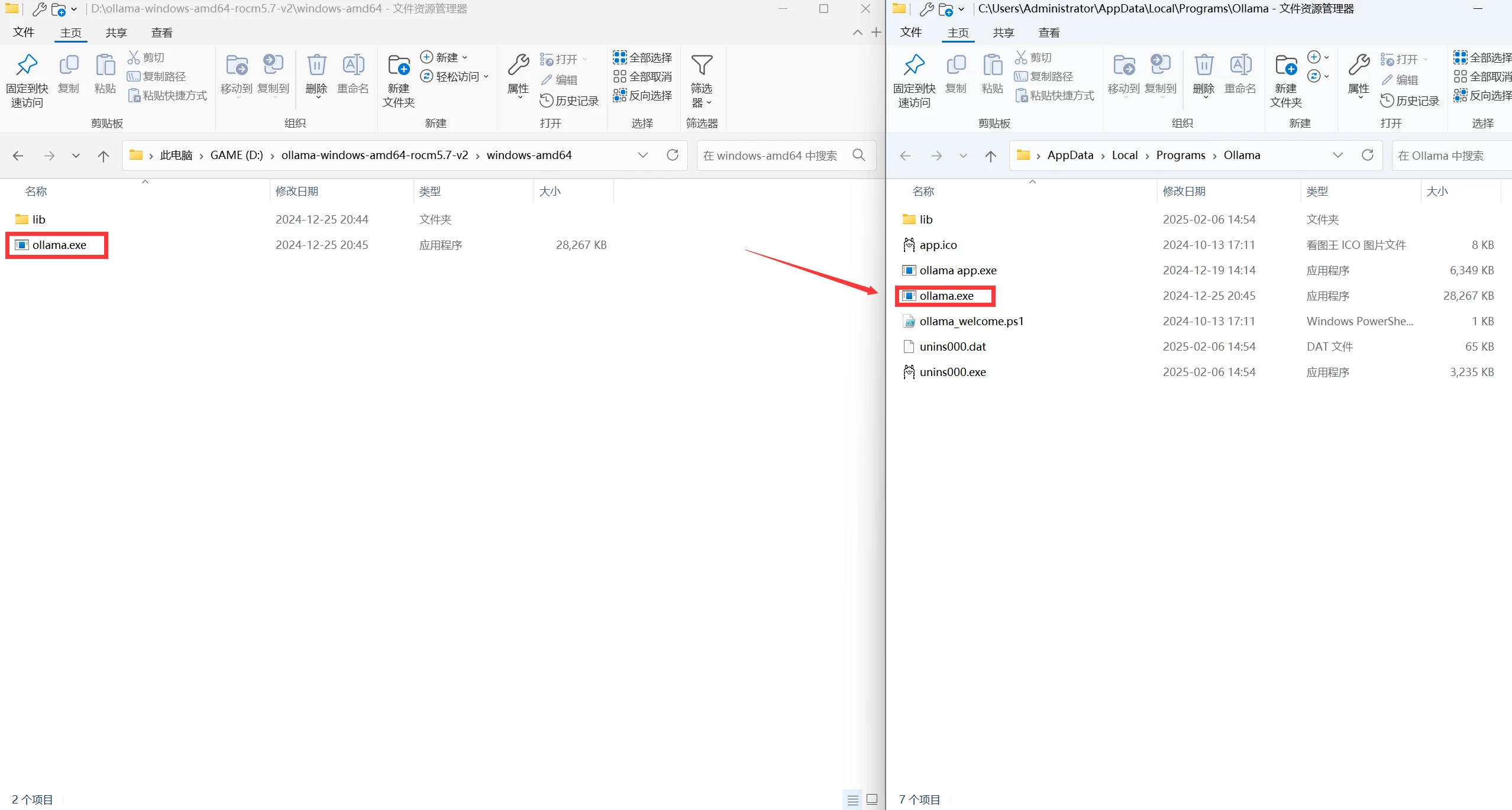Open the Share tab in right window

[1003, 33]
